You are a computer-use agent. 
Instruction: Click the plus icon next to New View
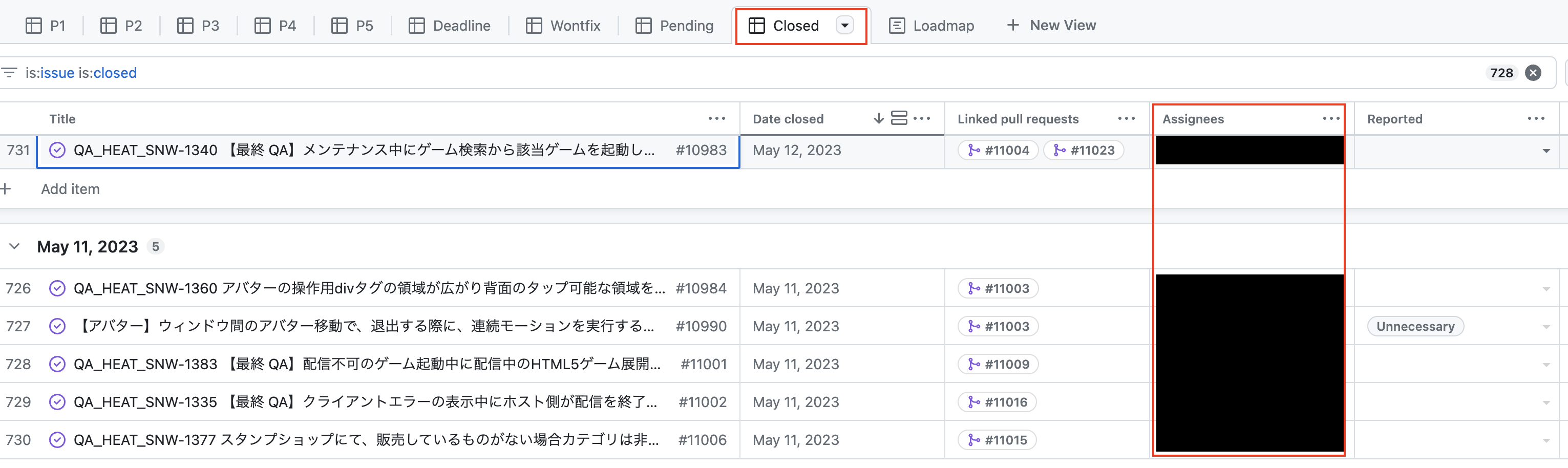point(1012,25)
